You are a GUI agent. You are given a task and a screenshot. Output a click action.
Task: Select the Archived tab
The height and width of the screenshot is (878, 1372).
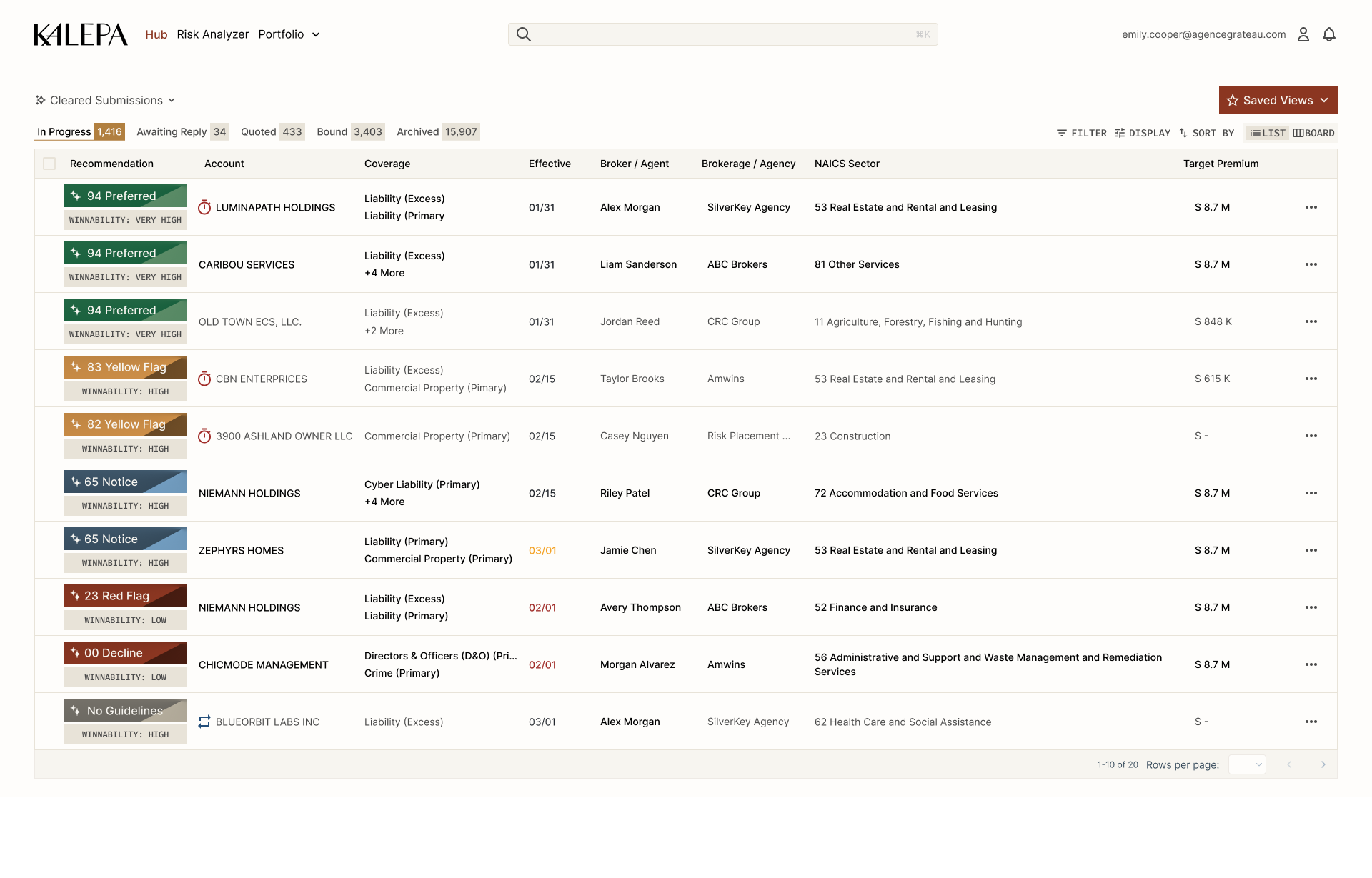click(437, 131)
